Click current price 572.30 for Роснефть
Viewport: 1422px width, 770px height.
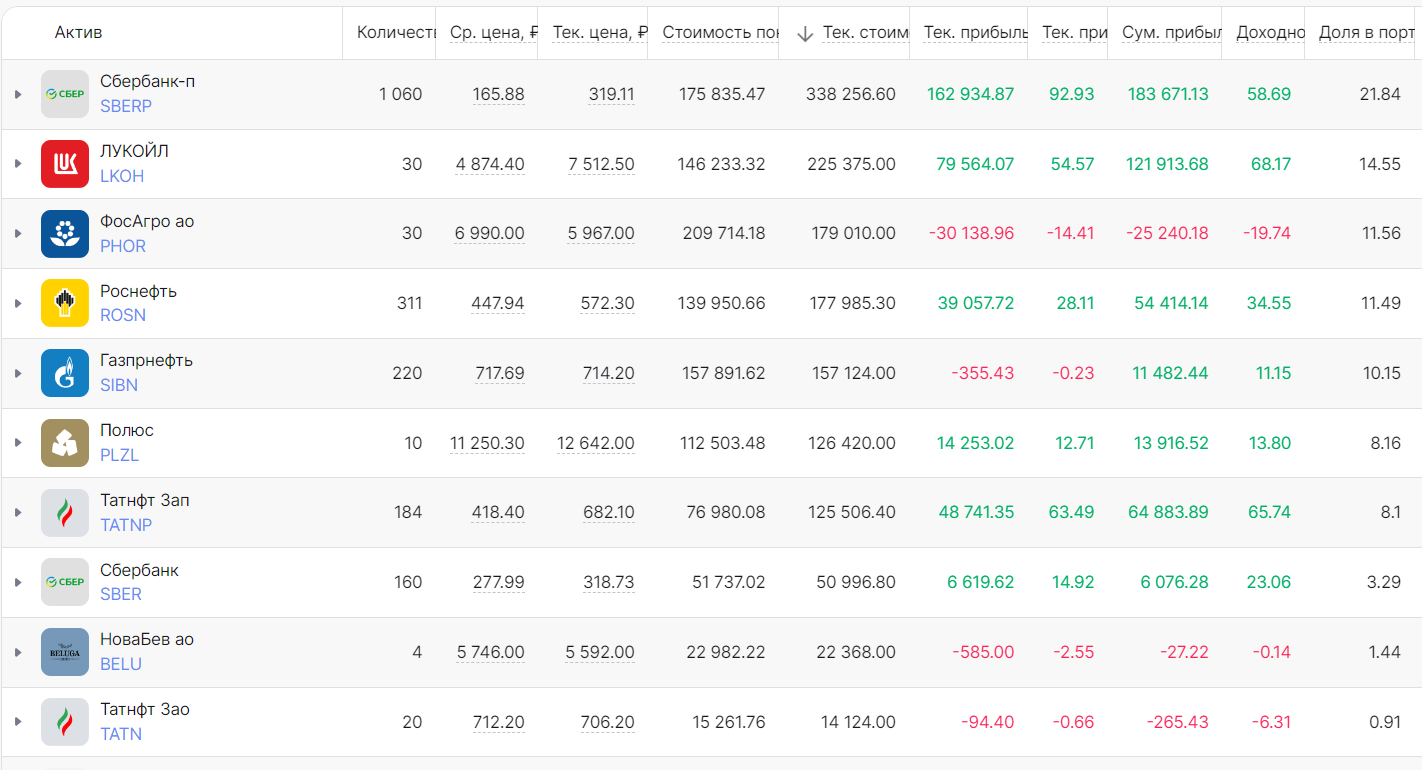[608, 303]
